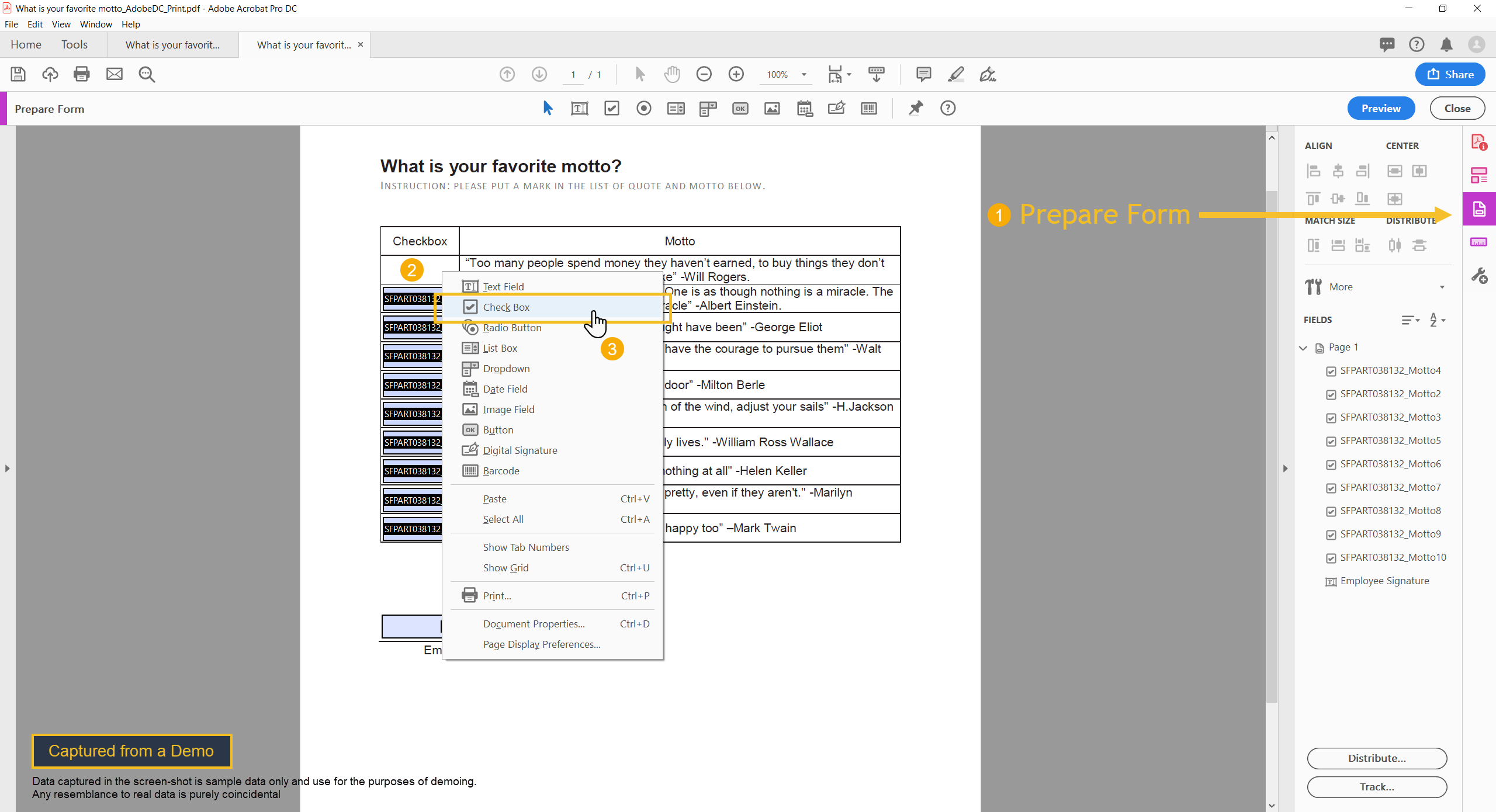
Task: Select SFPART038132_Motto2 checkbox field in list
Action: click(1383, 394)
